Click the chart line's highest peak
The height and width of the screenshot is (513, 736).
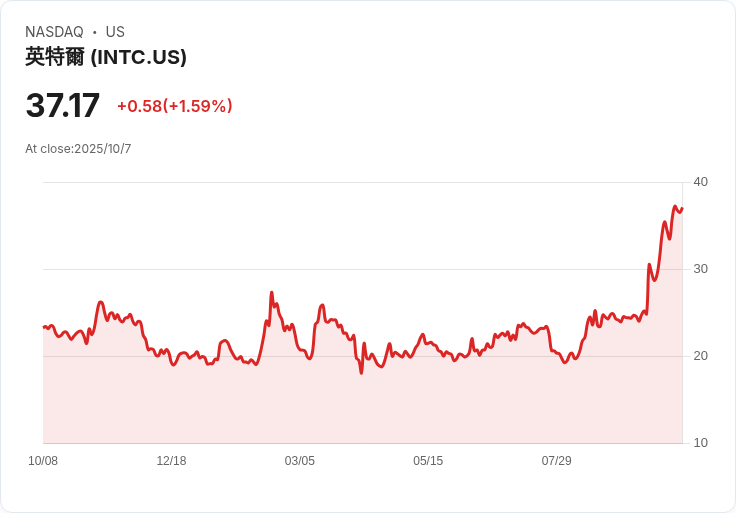(x=676, y=207)
